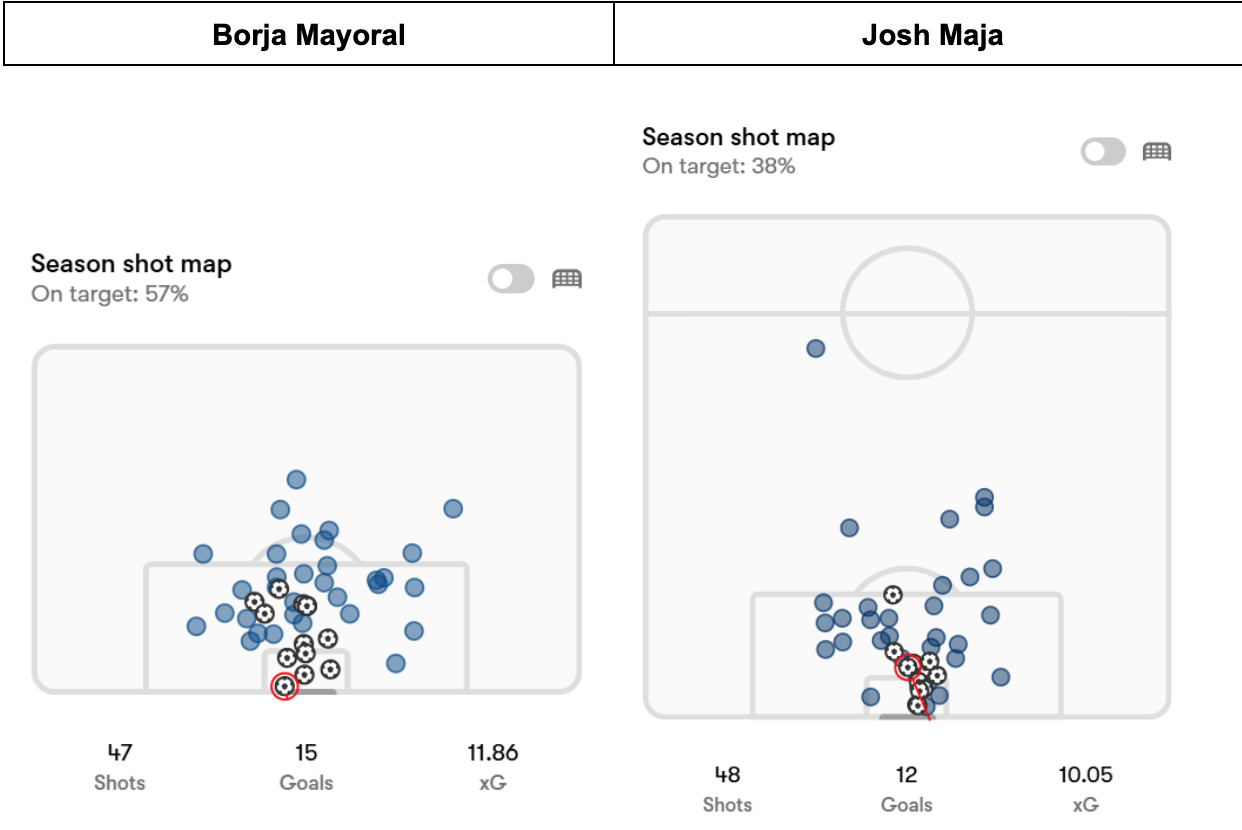Select Mayoral's wide-right shot outside the box
The width and height of the screenshot is (1242, 830).
[453, 508]
